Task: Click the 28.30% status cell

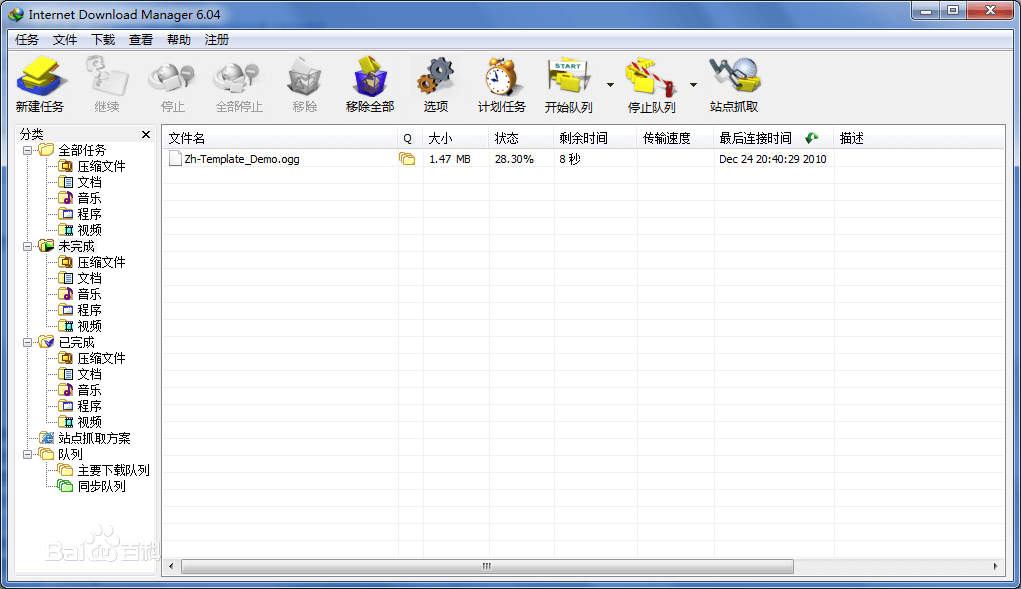Action: point(514,159)
